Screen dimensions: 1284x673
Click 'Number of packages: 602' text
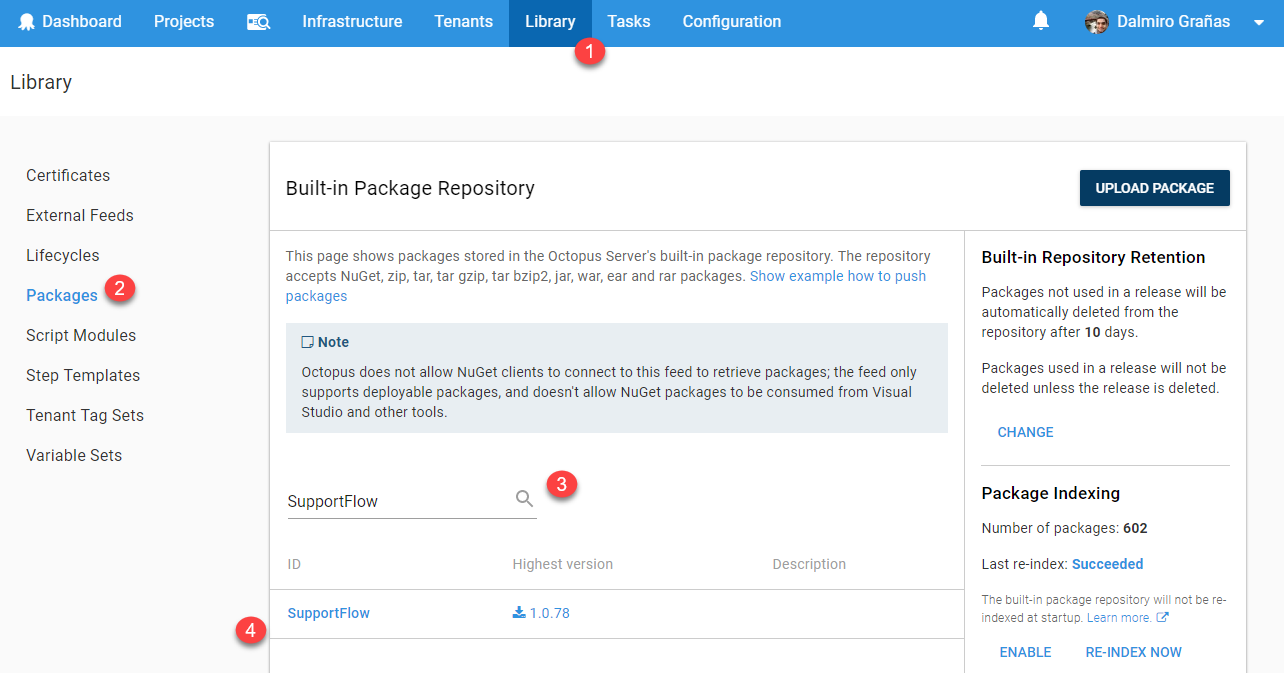coord(1065,528)
